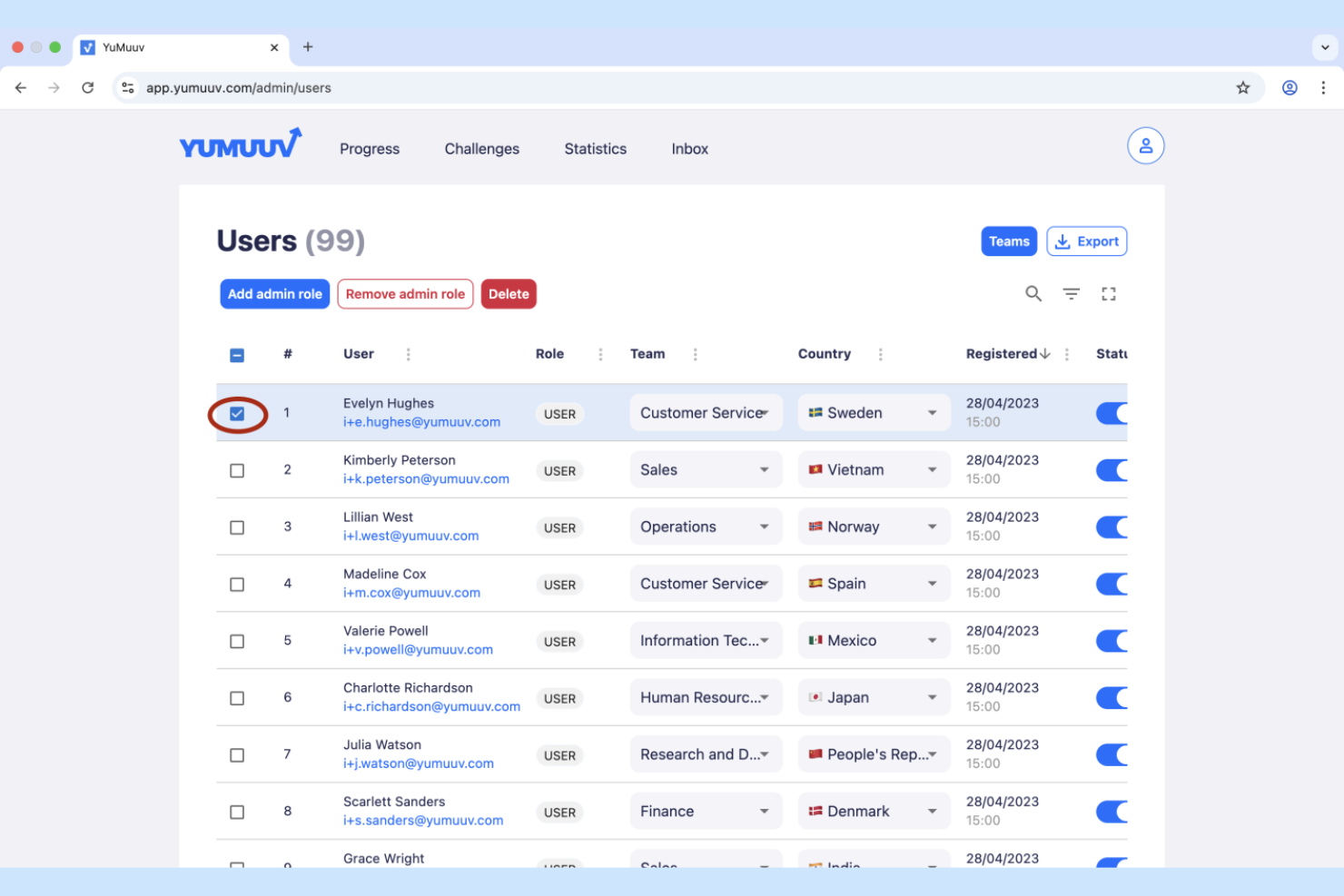Open Norway country dropdown

[x=874, y=527]
